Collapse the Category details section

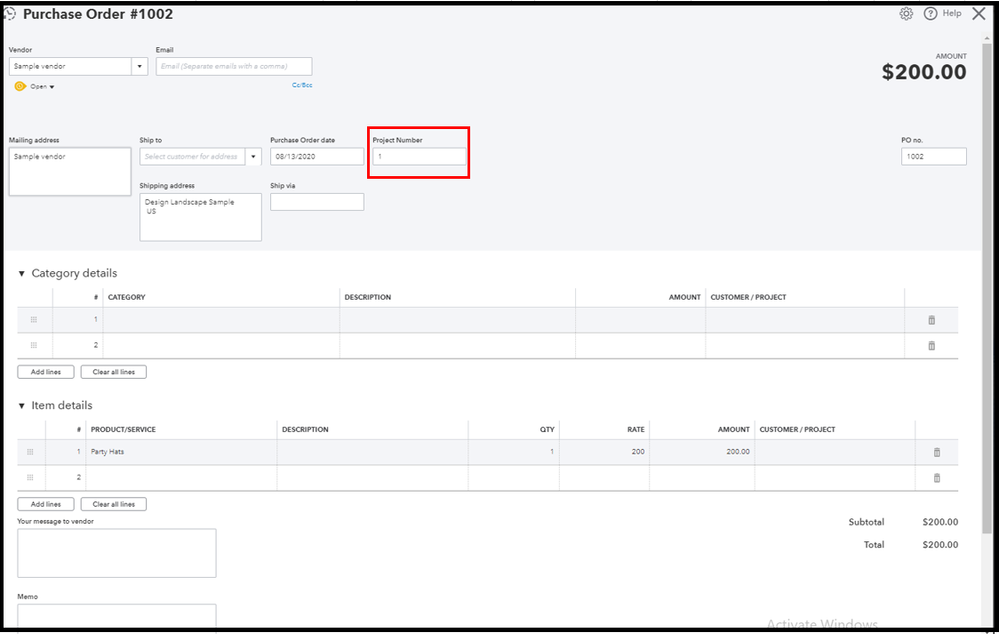tap(22, 273)
